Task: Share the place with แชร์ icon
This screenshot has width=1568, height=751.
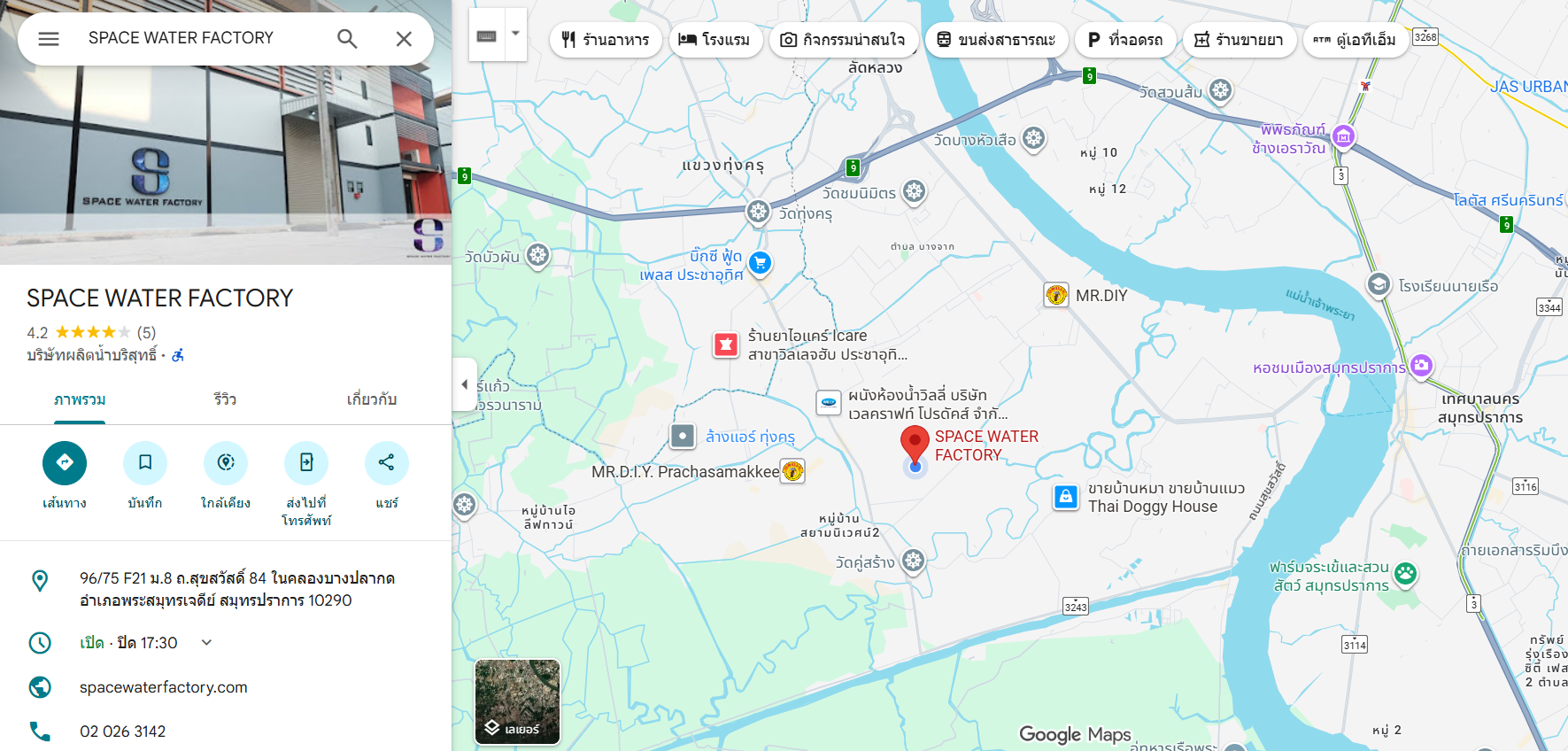Action: point(387,462)
